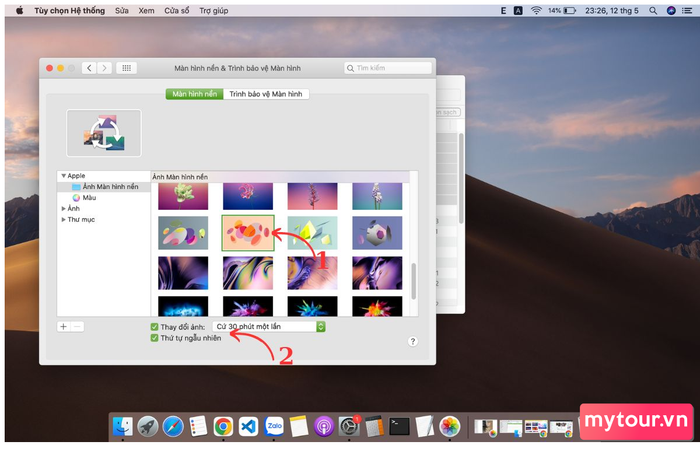
Task: Go forward with the right chevron button
Action: click(x=104, y=68)
